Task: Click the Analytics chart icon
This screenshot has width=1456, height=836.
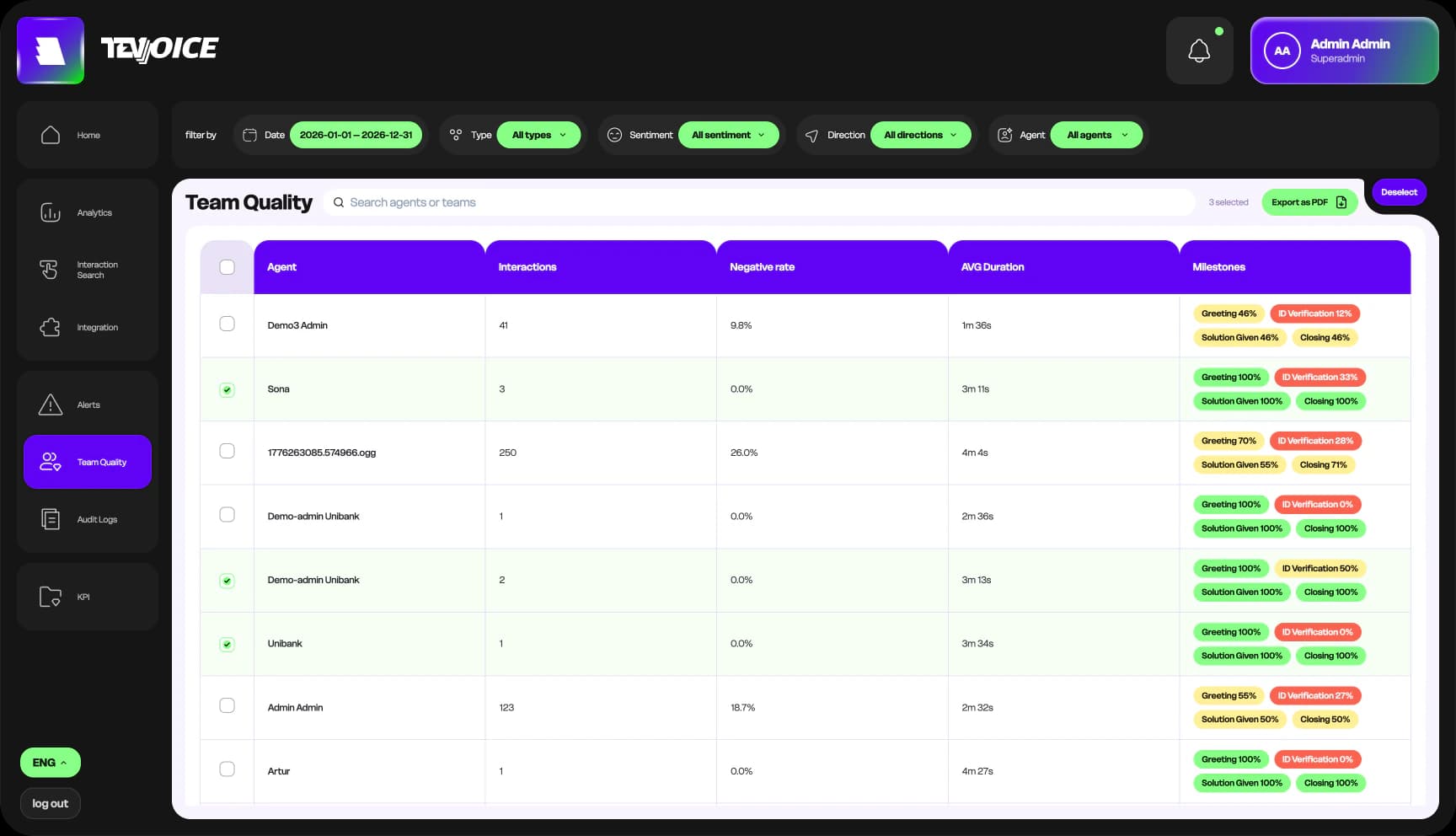Action: 51,212
